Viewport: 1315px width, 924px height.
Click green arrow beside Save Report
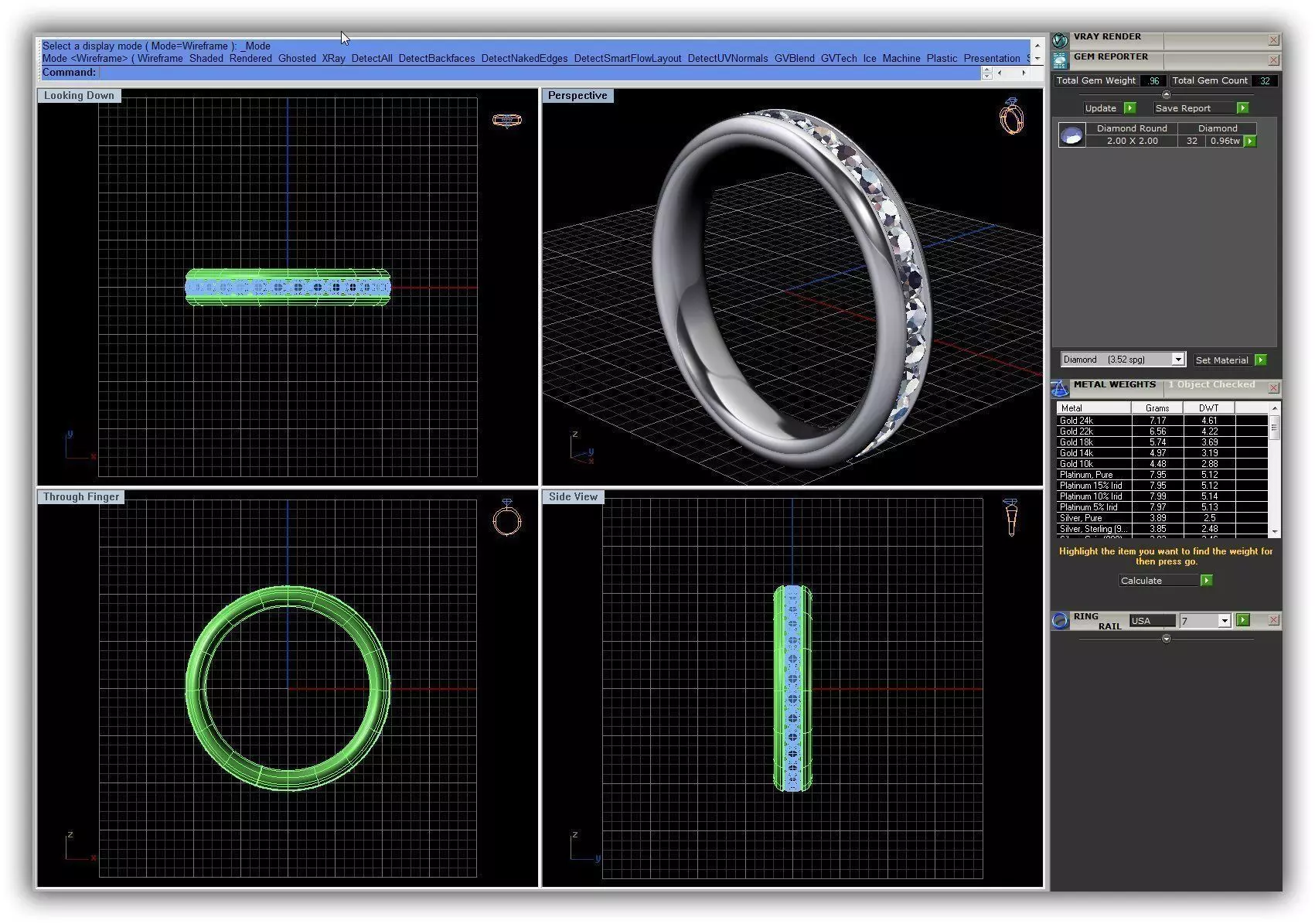(x=1242, y=108)
